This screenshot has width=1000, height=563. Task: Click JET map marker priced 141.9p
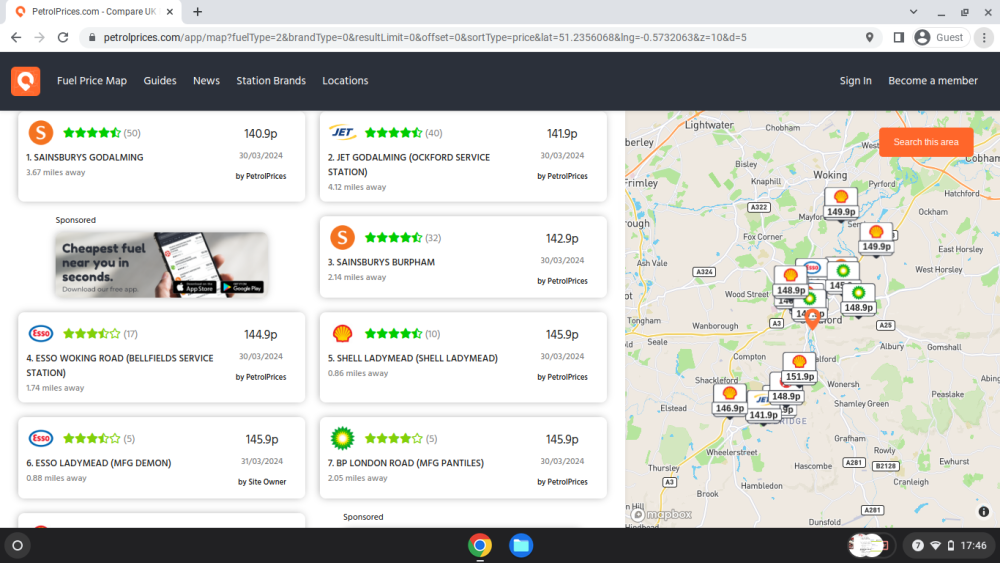click(763, 408)
